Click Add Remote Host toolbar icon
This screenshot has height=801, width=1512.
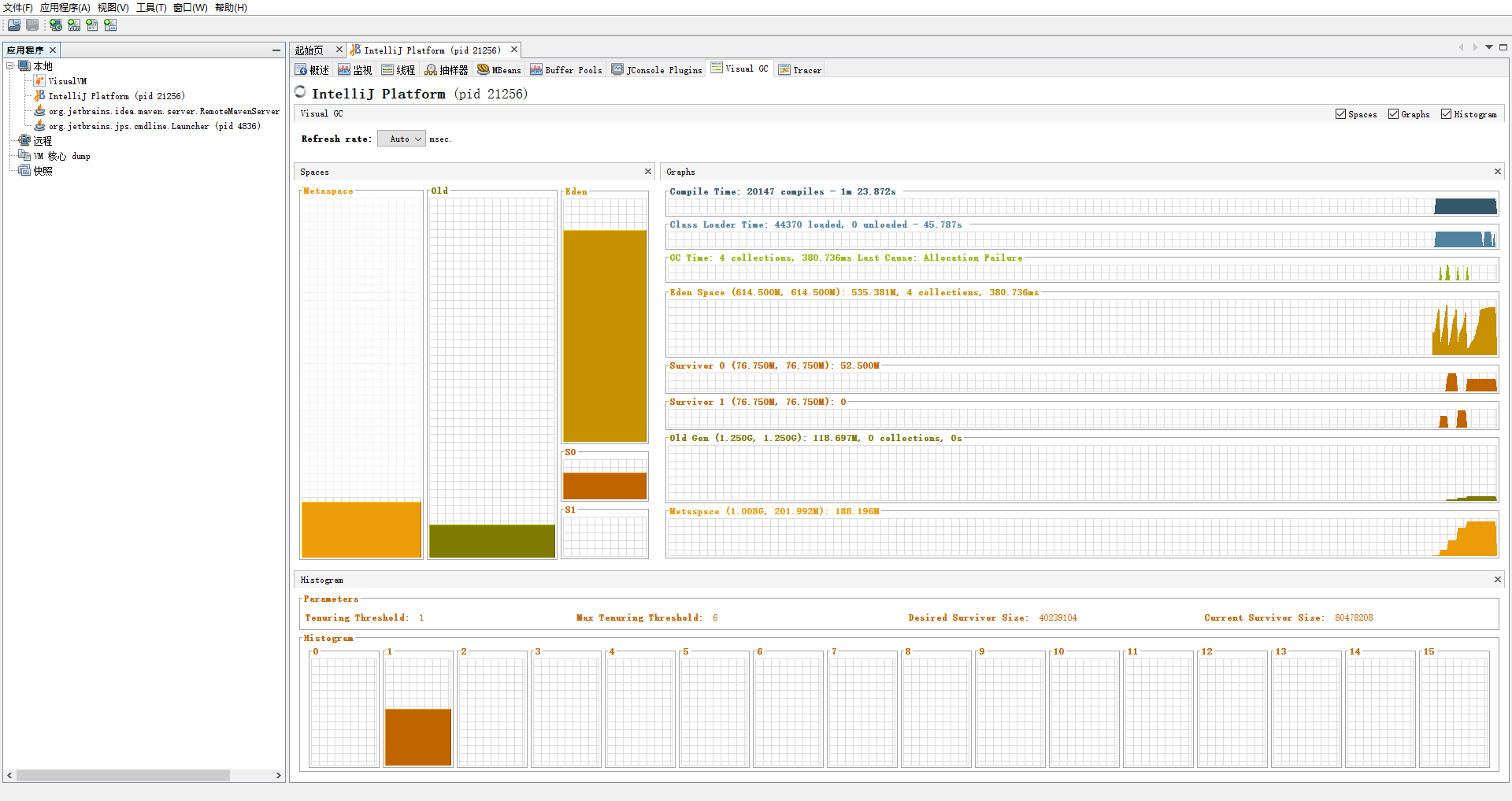coord(56,25)
